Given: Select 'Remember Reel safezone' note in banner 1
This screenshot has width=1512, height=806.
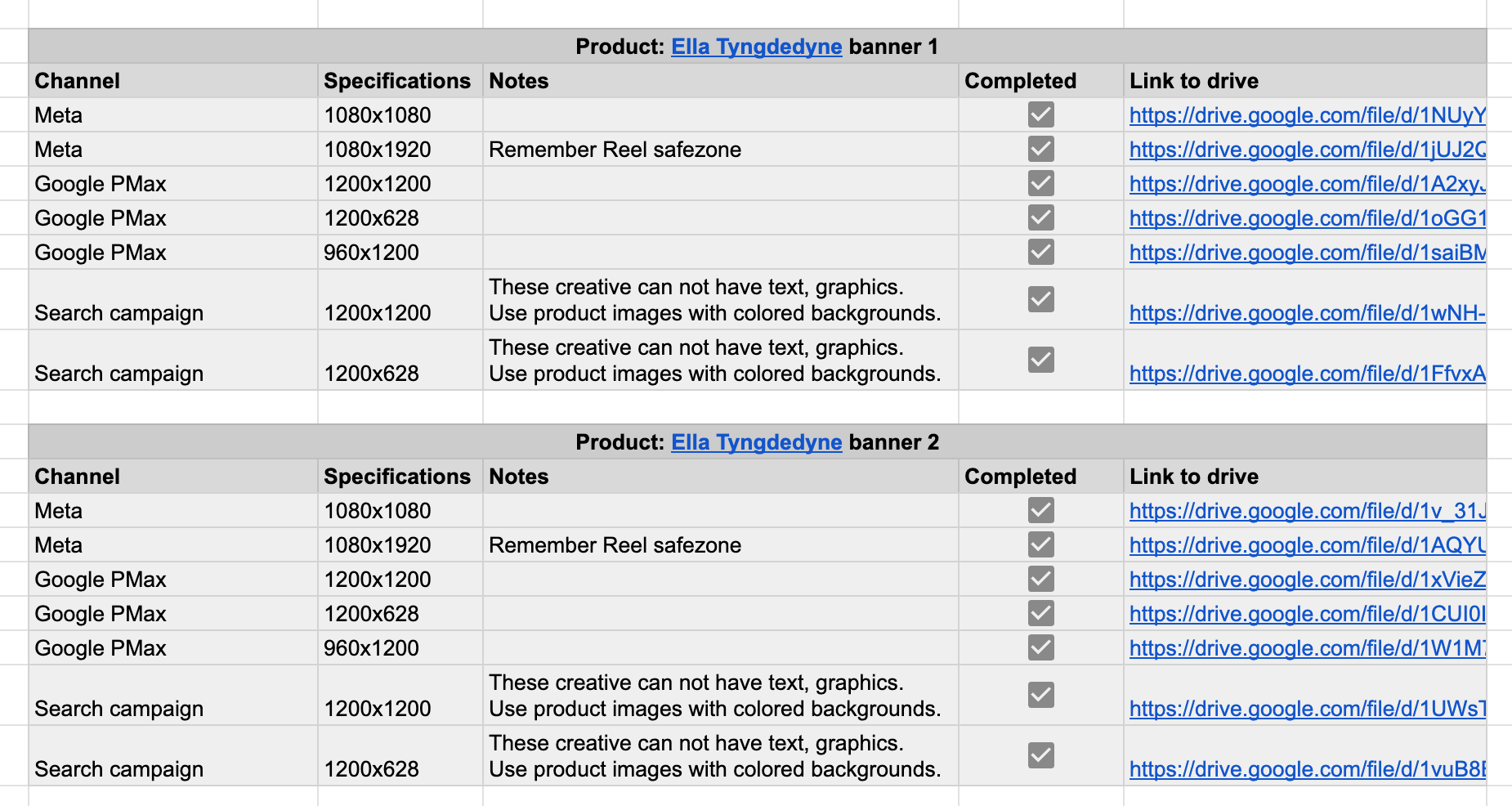Looking at the screenshot, I should click(721, 150).
